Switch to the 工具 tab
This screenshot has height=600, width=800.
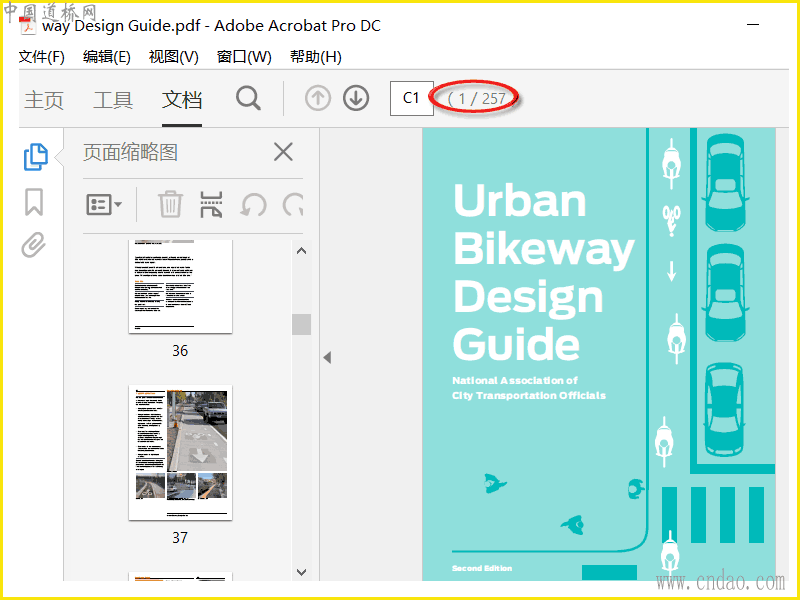(113, 99)
